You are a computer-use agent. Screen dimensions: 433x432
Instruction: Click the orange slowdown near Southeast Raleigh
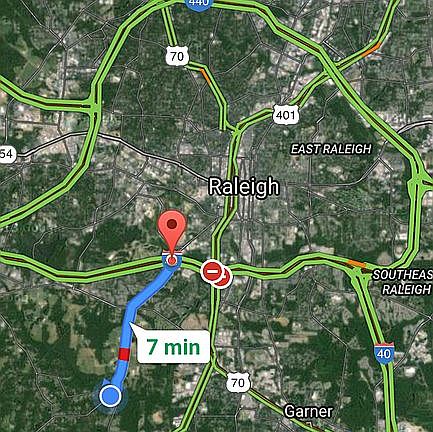[x=356, y=264]
